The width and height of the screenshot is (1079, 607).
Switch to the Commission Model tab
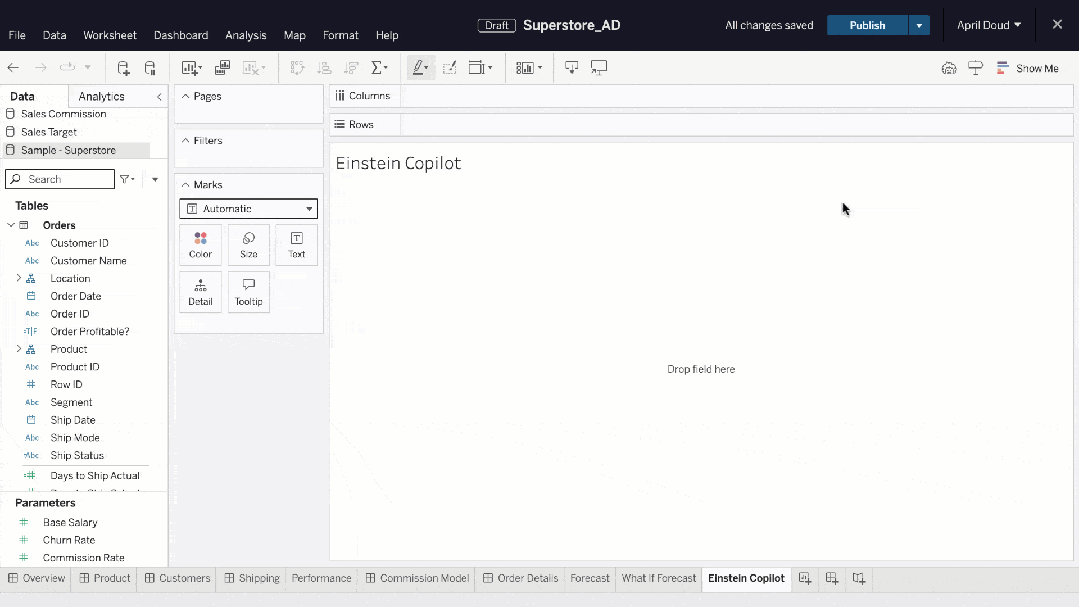416,578
